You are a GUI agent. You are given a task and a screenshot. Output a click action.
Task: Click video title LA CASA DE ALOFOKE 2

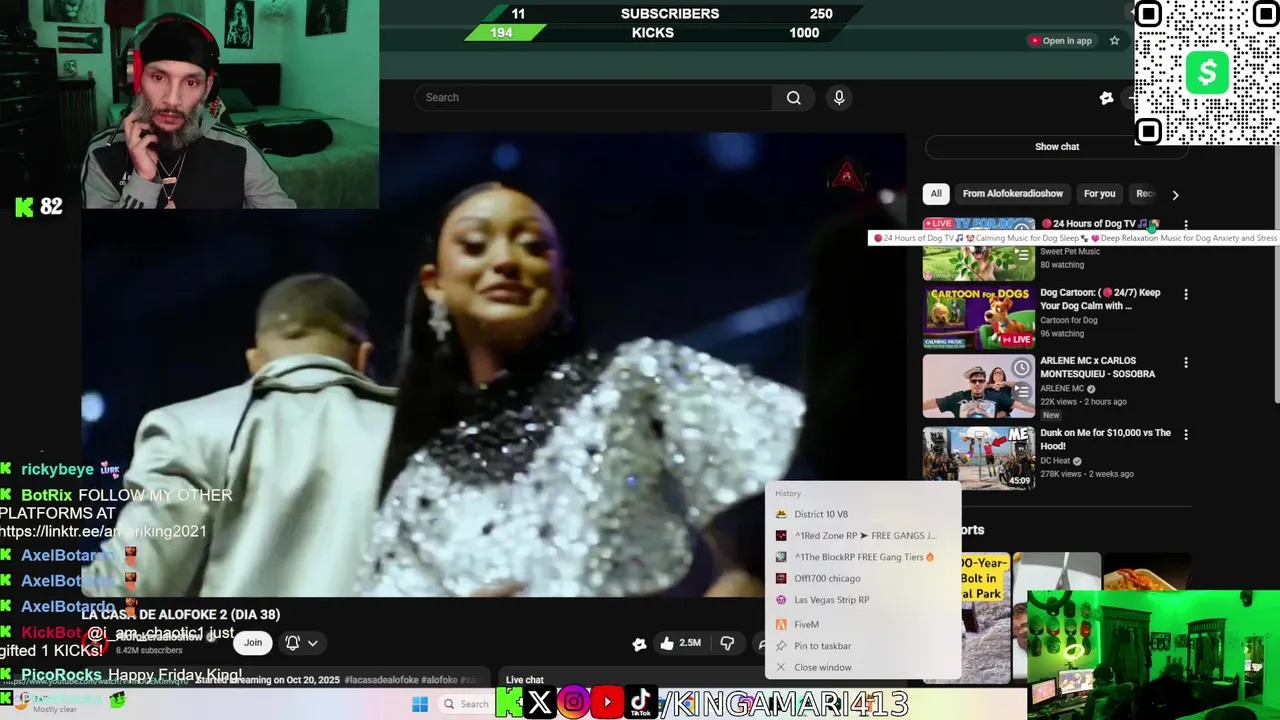pos(181,615)
